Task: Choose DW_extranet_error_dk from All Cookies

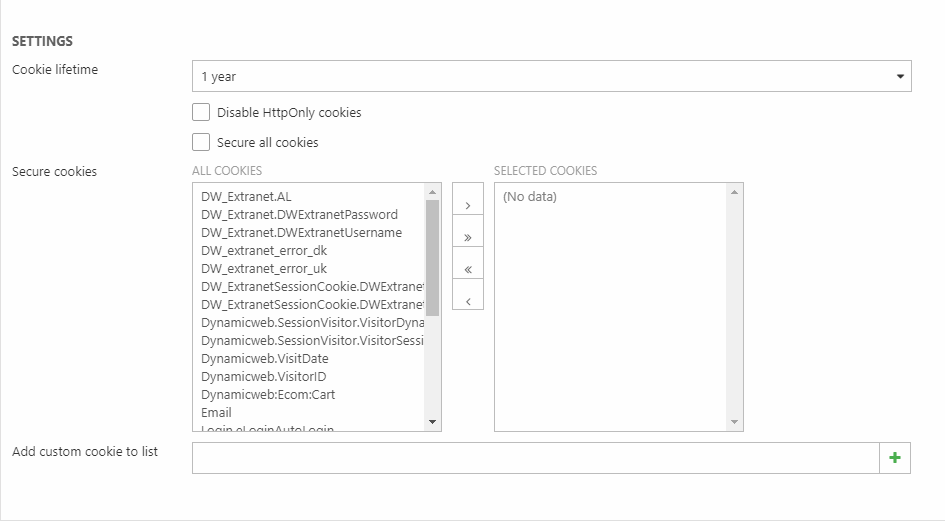Action: 264,251
